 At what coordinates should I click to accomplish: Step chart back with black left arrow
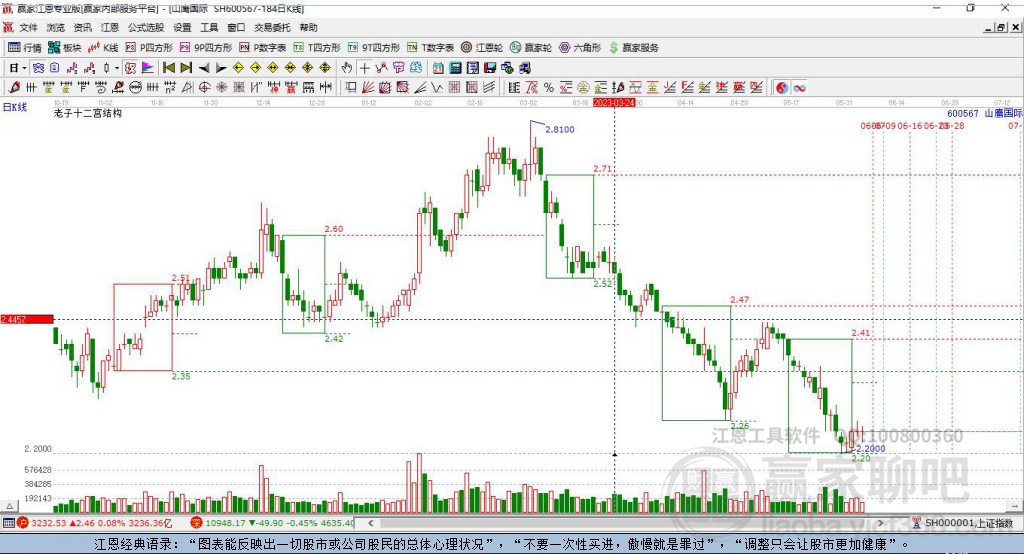coord(204,67)
